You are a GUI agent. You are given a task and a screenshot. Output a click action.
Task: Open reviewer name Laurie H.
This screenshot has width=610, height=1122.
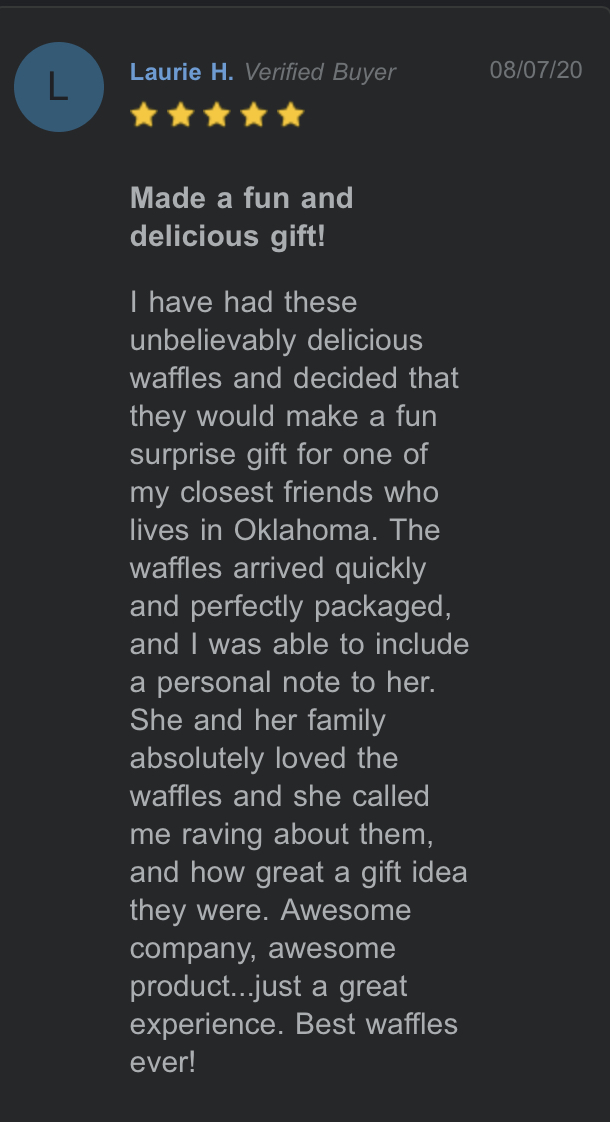pos(182,72)
